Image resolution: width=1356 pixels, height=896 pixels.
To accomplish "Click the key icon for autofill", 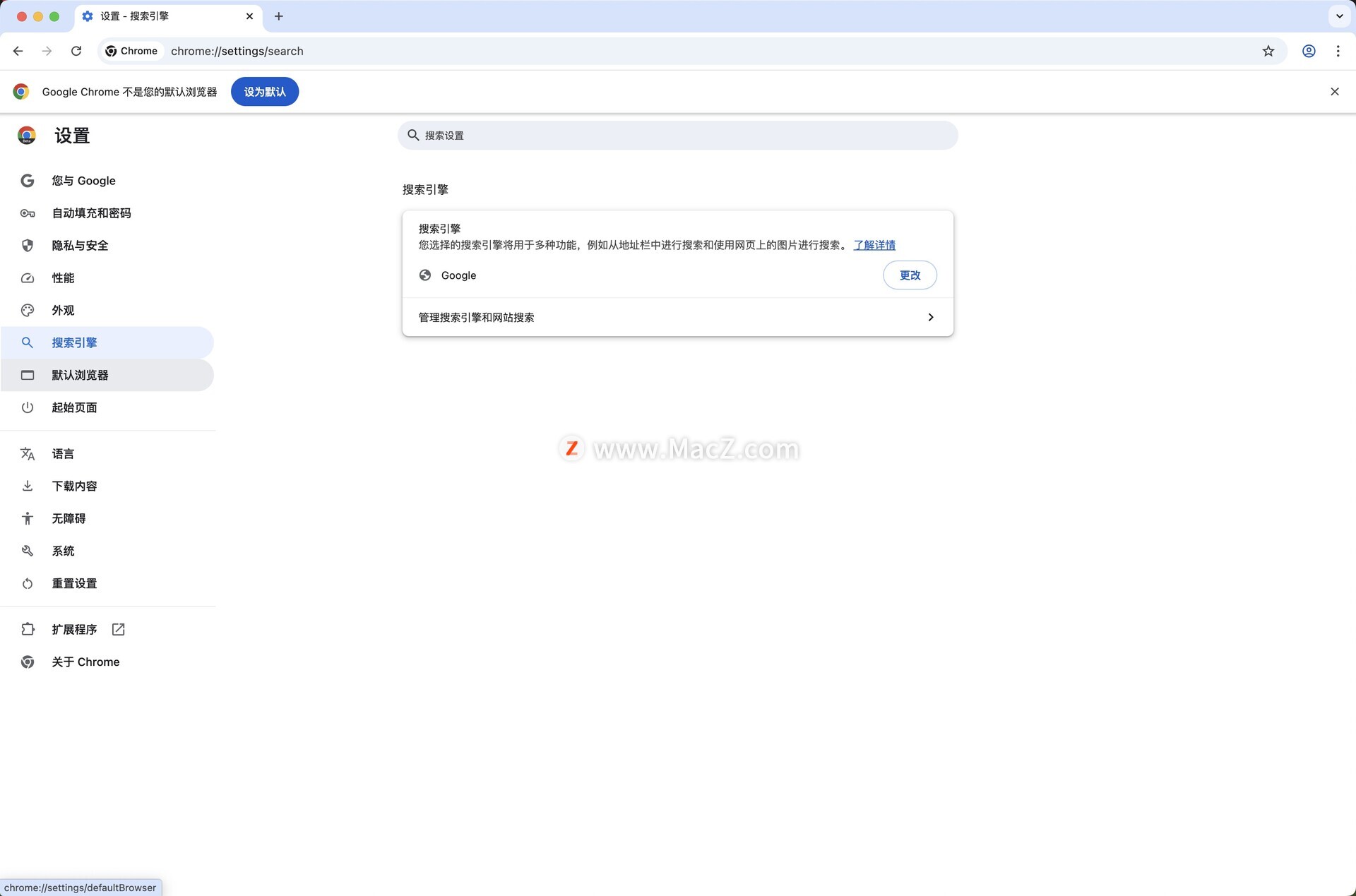I will coord(28,213).
